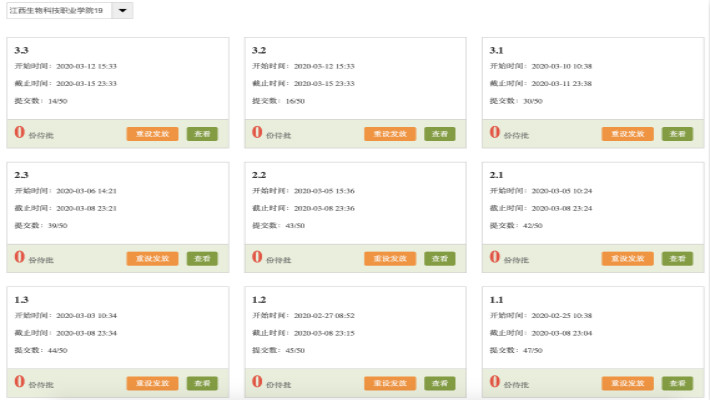Image resolution: width=710 pixels, height=400 pixels.
Task: Reset distribution for assignment 1.2
Action: (389, 383)
